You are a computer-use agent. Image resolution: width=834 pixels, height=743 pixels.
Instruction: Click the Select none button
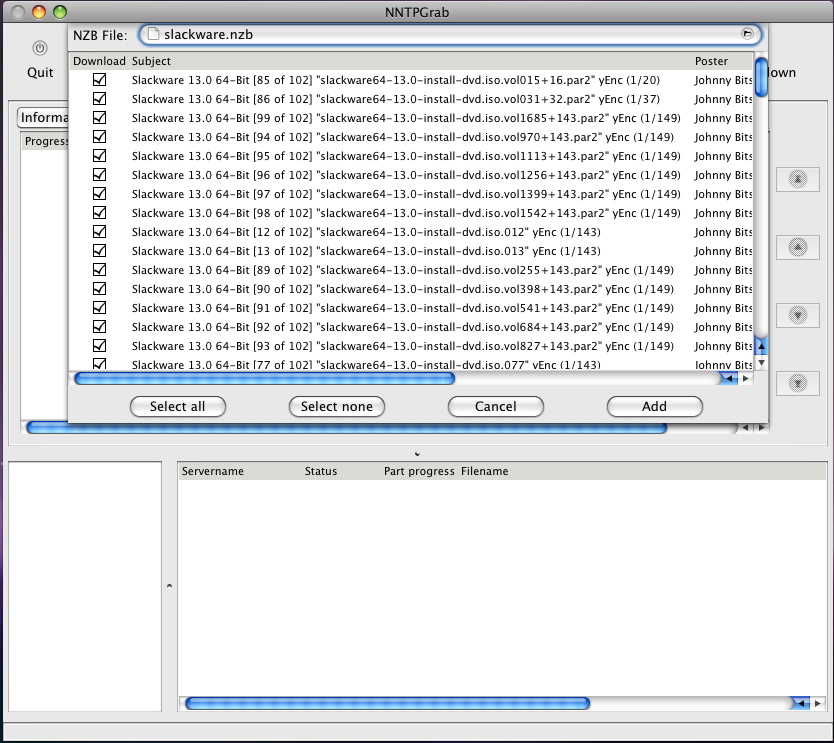[x=336, y=406]
